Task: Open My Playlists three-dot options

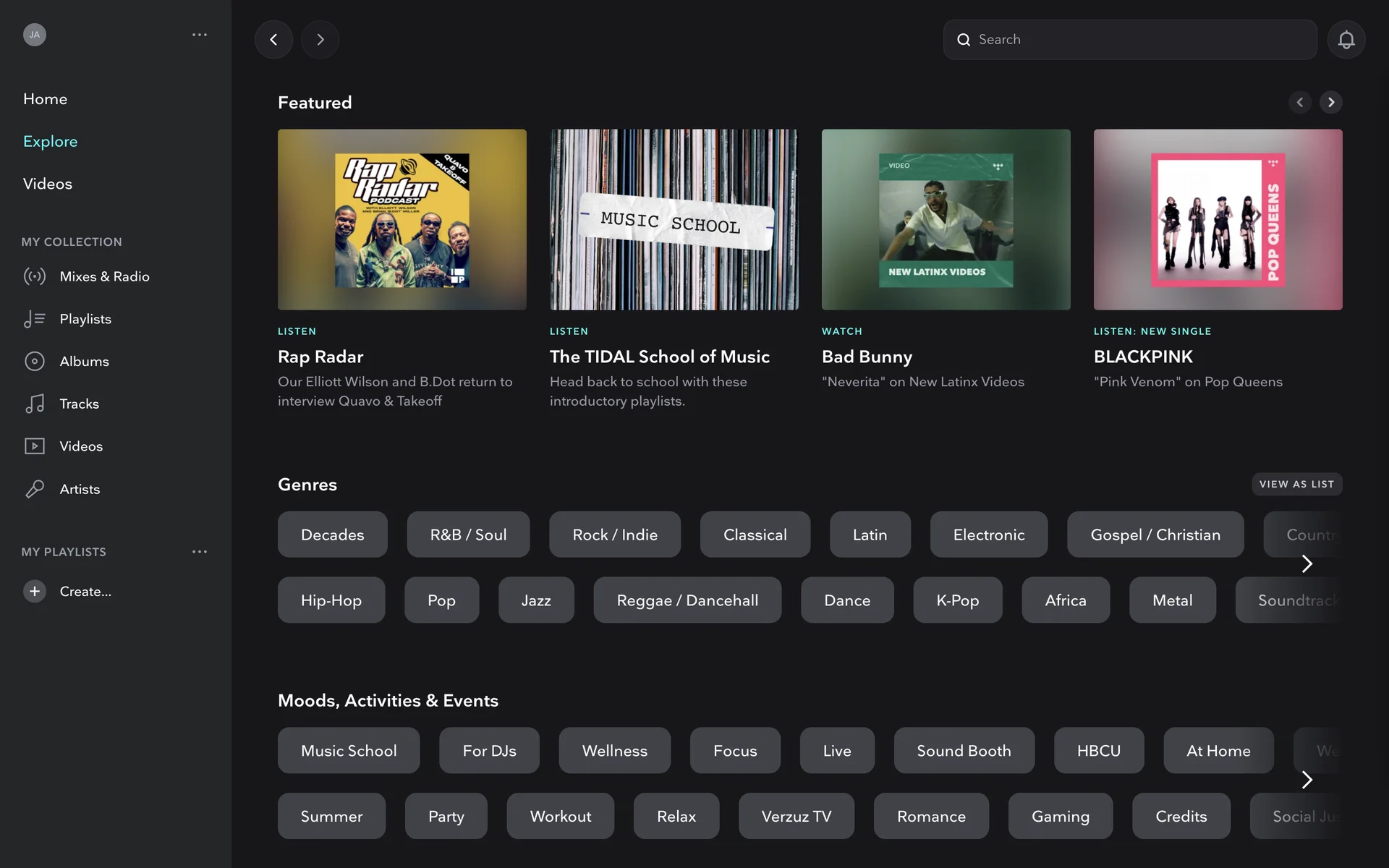Action: (200, 552)
